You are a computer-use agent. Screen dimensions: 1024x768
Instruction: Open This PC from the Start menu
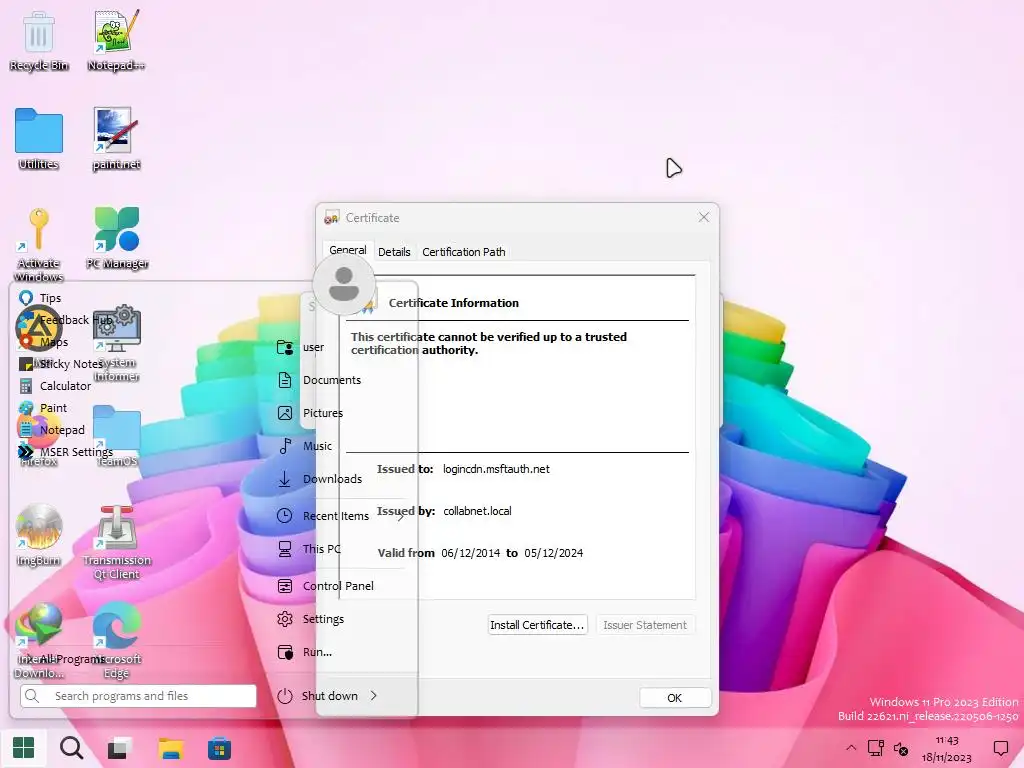pyautogui.click(x=308, y=549)
